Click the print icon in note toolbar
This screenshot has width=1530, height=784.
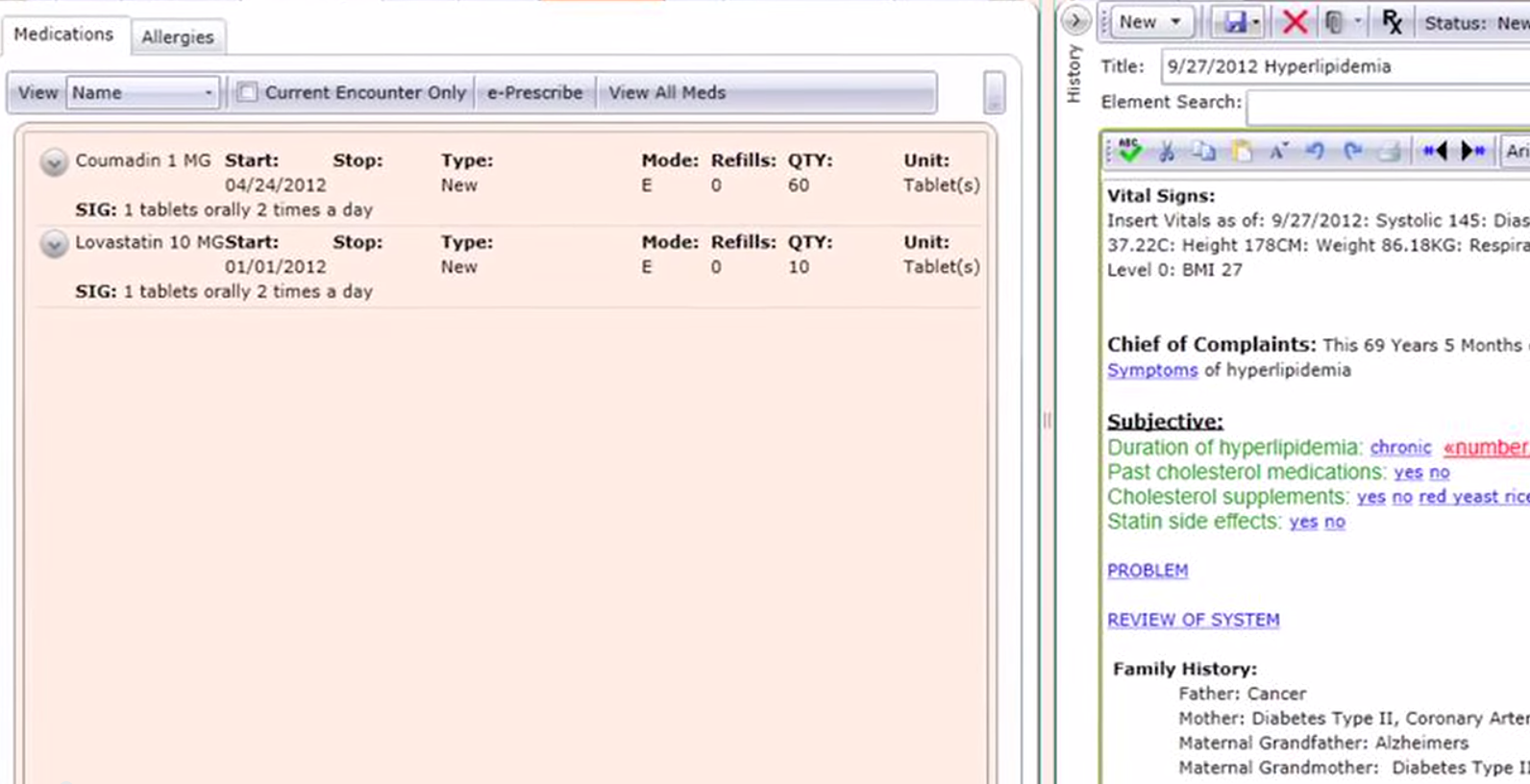coord(1389,151)
